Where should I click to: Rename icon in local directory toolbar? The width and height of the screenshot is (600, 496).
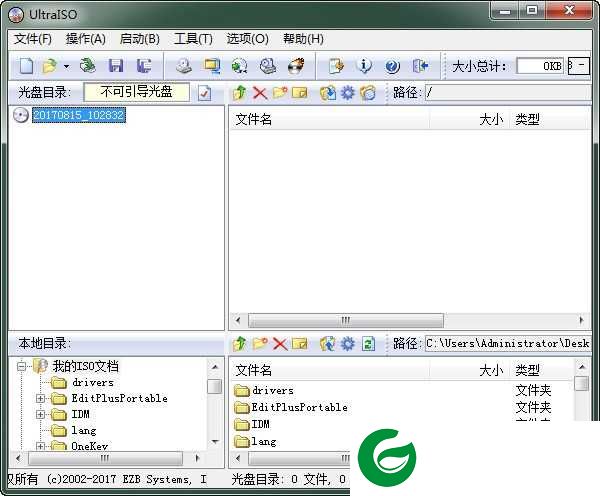point(300,344)
